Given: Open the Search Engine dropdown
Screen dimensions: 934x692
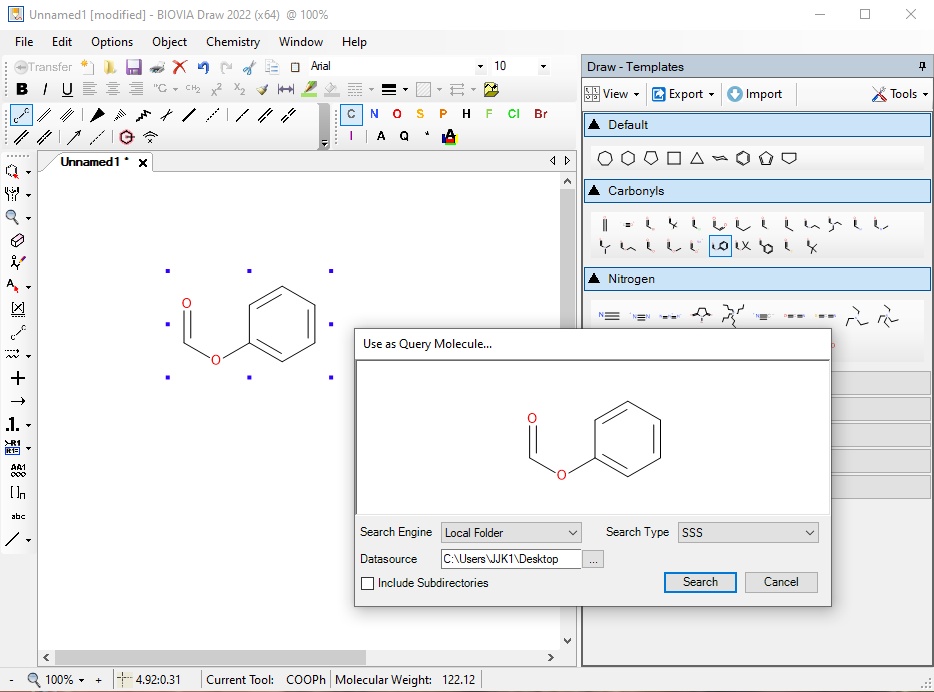Looking at the screenshot, I should pos(511,533).
